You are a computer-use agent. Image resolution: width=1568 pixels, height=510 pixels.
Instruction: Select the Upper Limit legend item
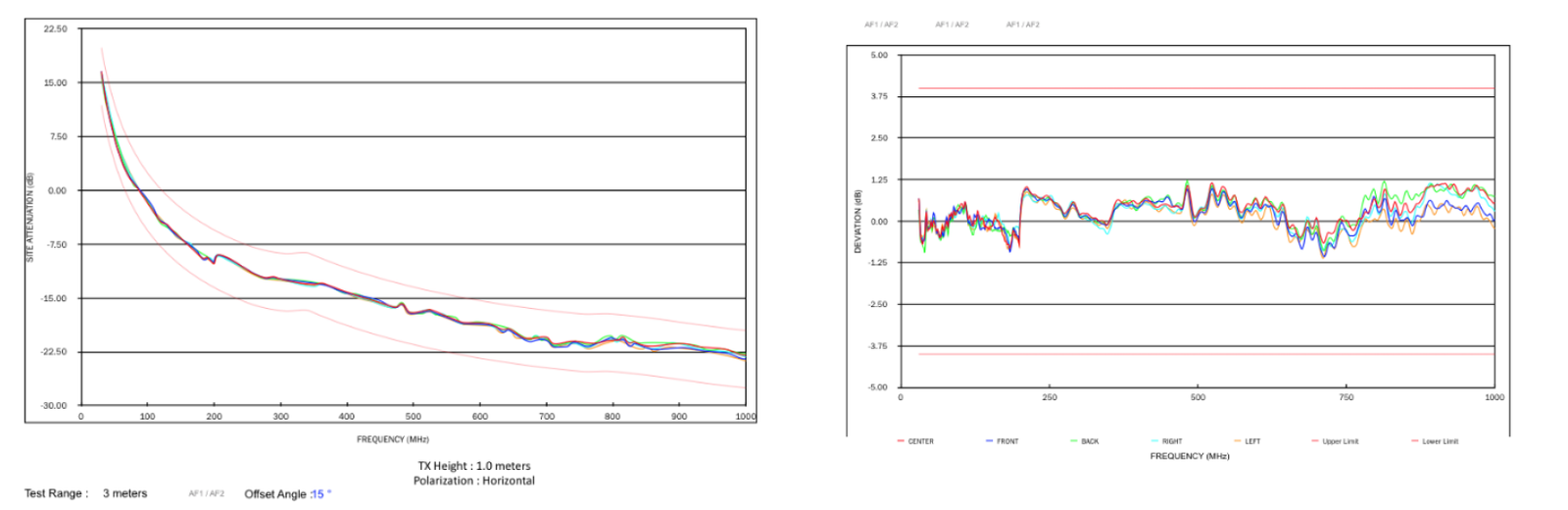click(1340, 441)
